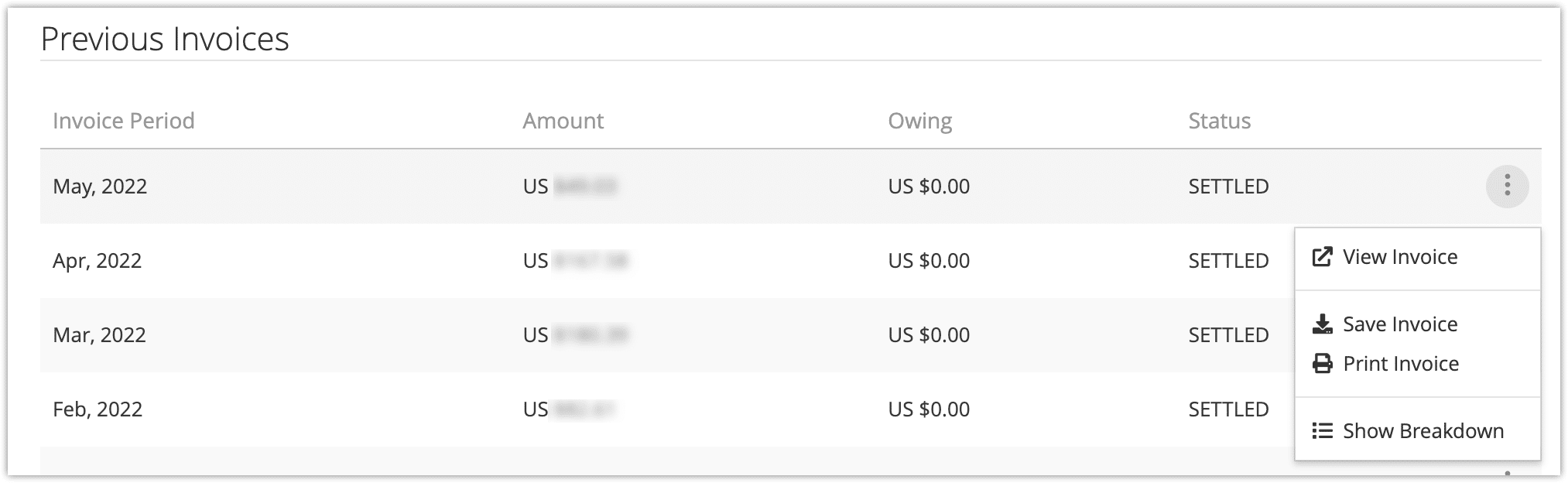Click the SETTLED status for May, 2022
The height and width of the screenshot is (483, 1568).
click(x=1228, y=187)
